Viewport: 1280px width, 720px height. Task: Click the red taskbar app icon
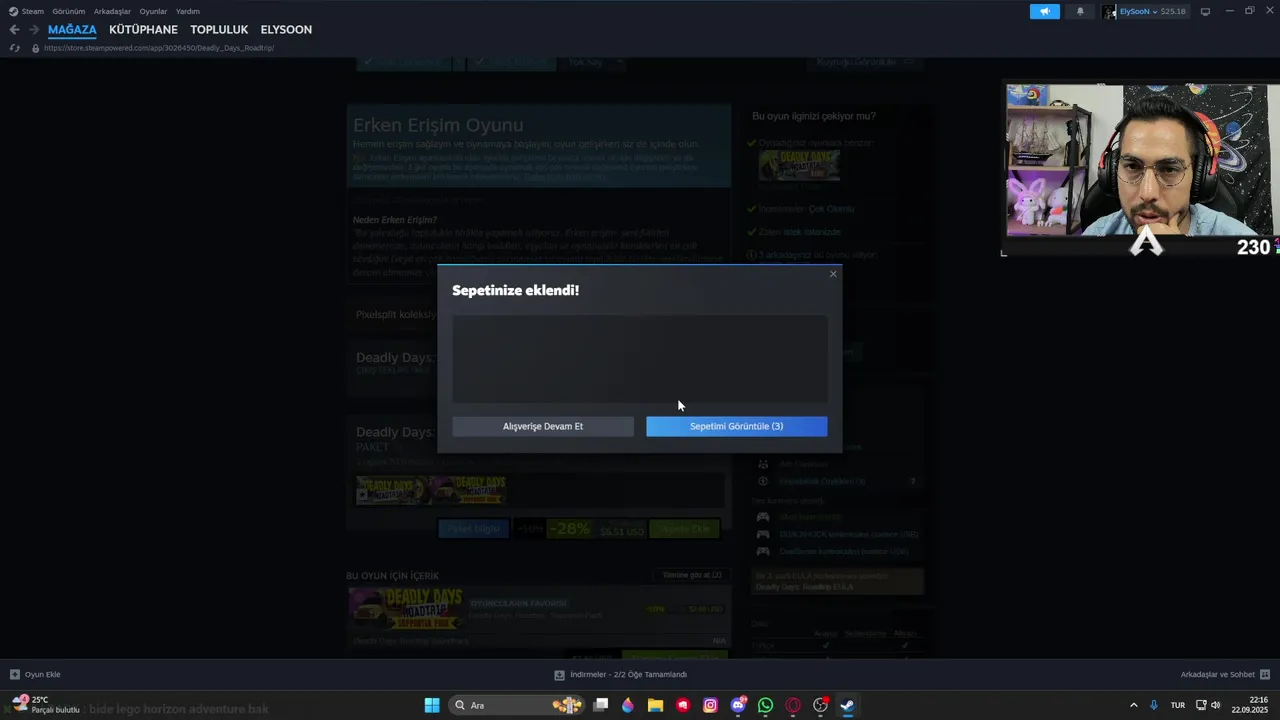pos(683,705)
